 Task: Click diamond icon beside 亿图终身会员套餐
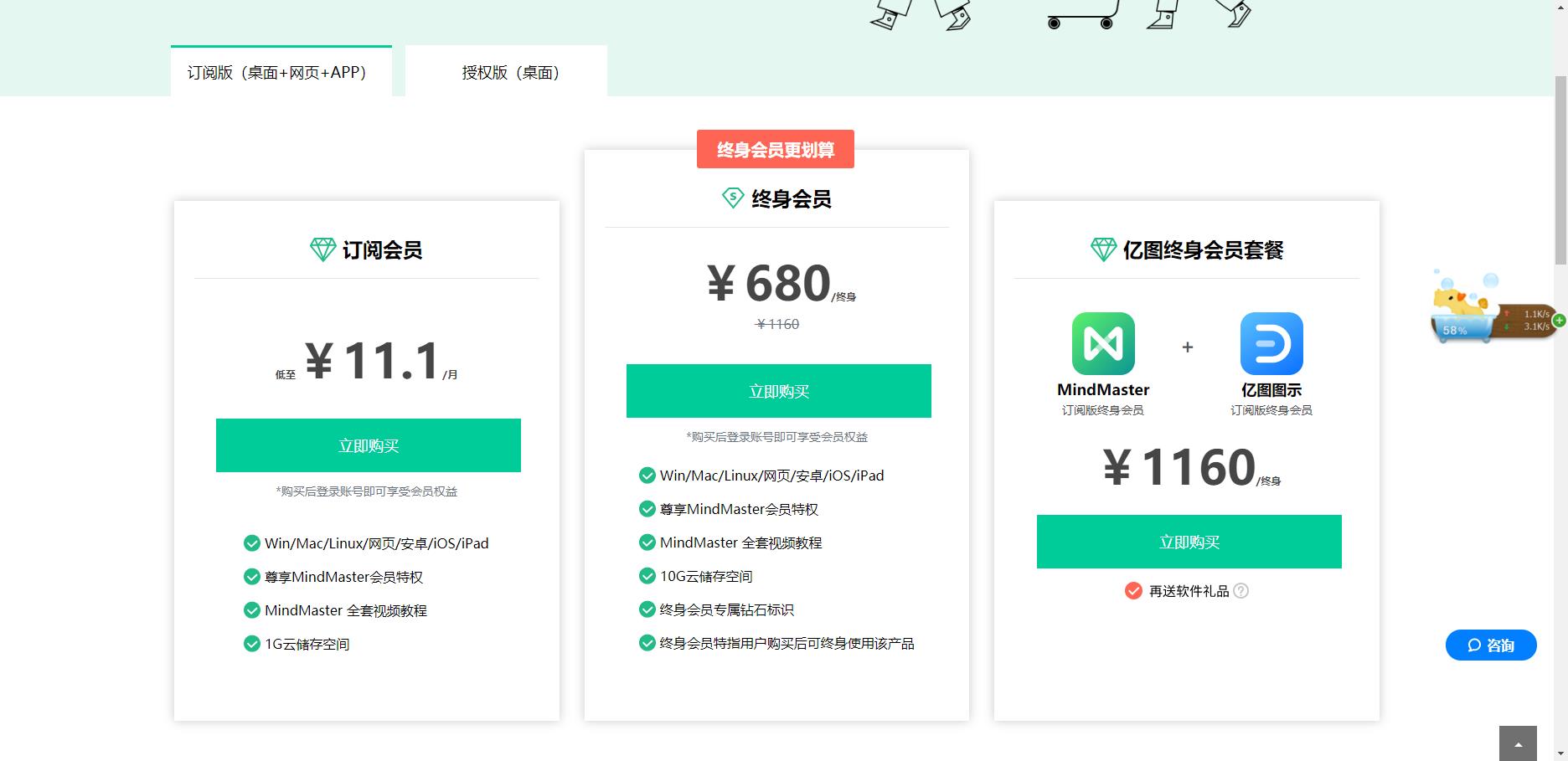(1104, 249)
